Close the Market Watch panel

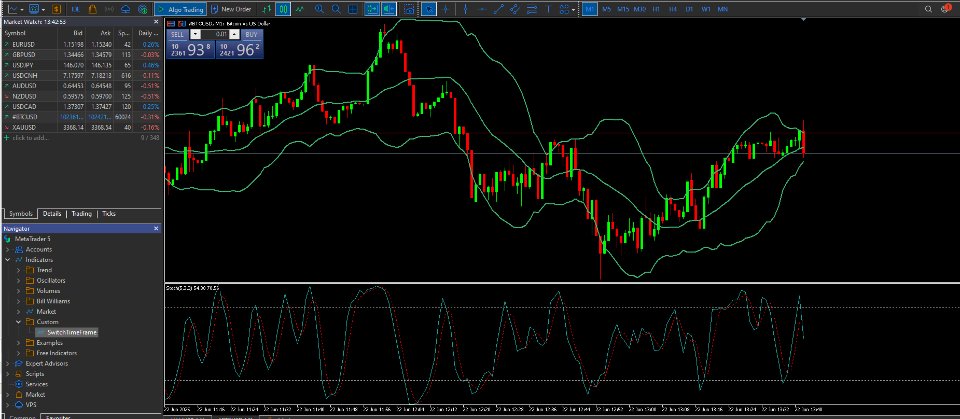(x=156, y=22)
